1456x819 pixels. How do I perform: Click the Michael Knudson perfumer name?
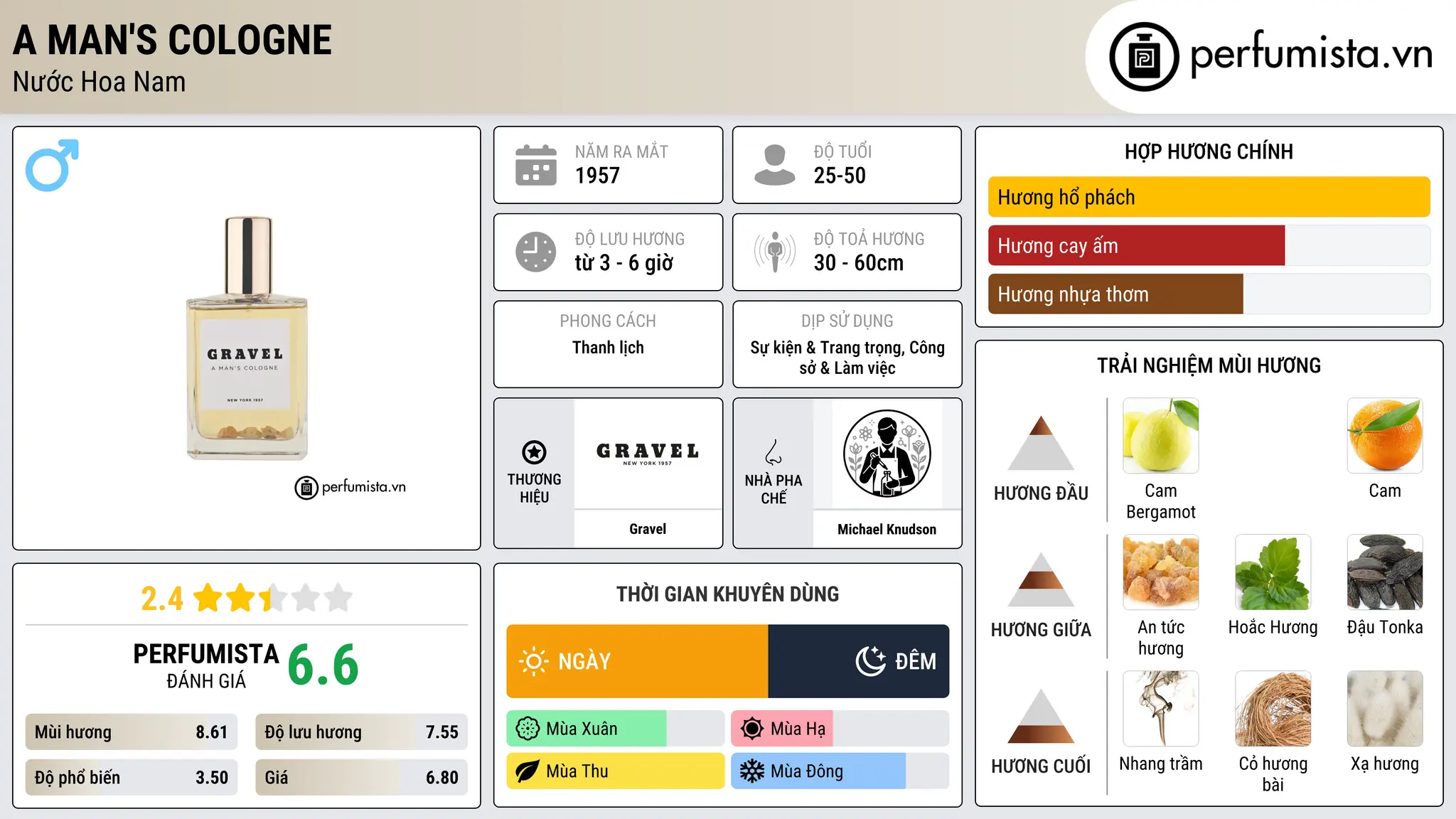click(887, 530)
